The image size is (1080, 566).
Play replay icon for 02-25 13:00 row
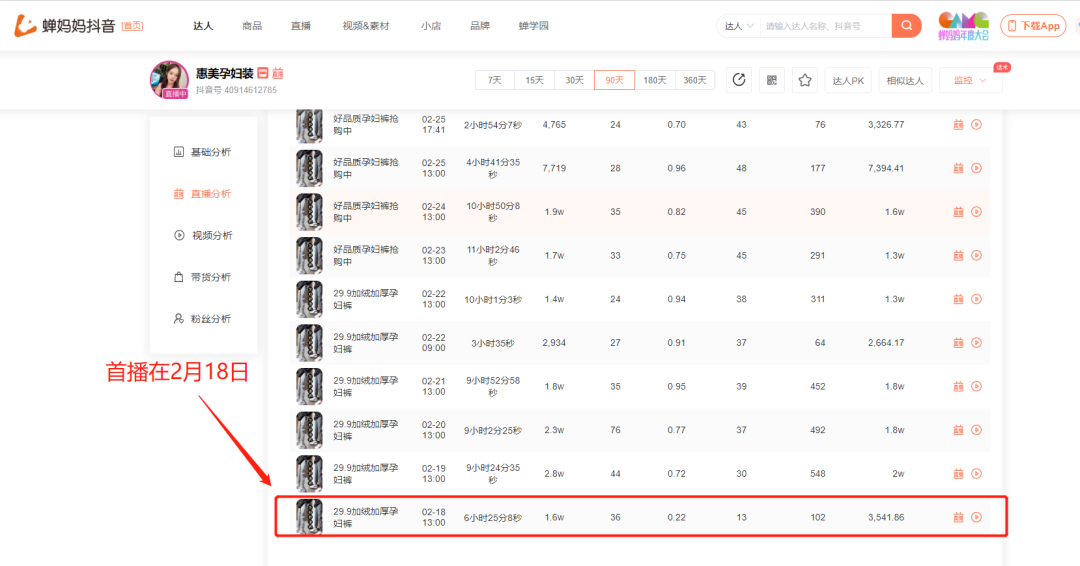[x=977, y=168]
